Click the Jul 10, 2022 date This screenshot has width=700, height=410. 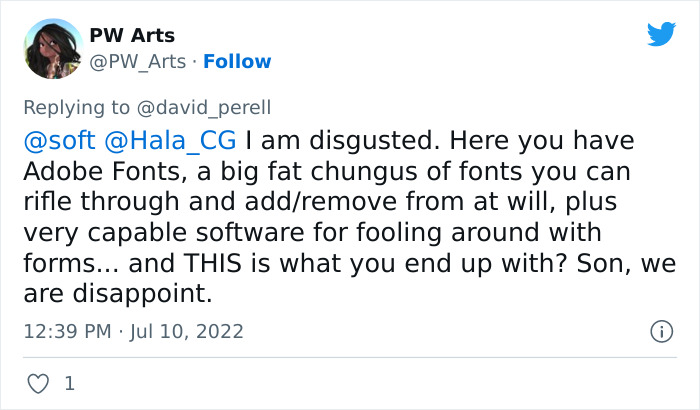click(x=189, y=331)
